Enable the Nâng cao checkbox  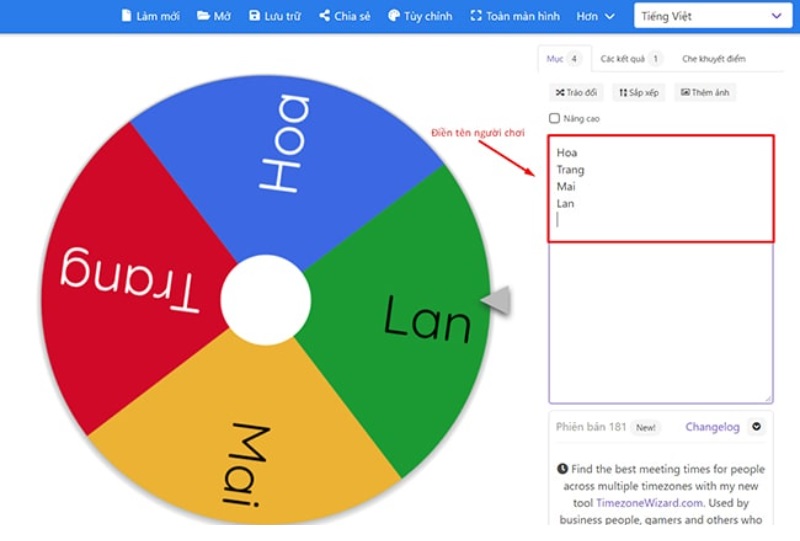click(x=555, y=119)
